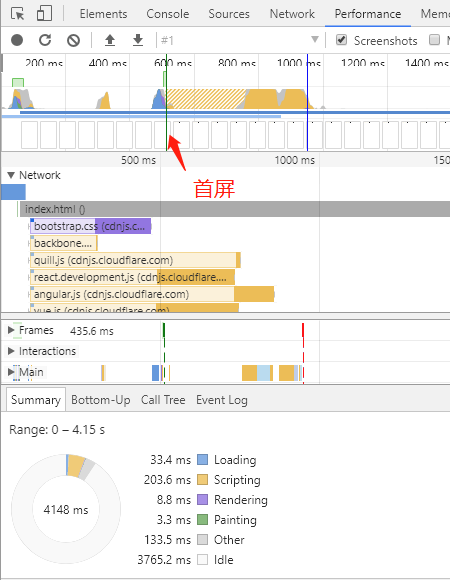
Task: Open the Bottom-Up tab
Action: 101,400
